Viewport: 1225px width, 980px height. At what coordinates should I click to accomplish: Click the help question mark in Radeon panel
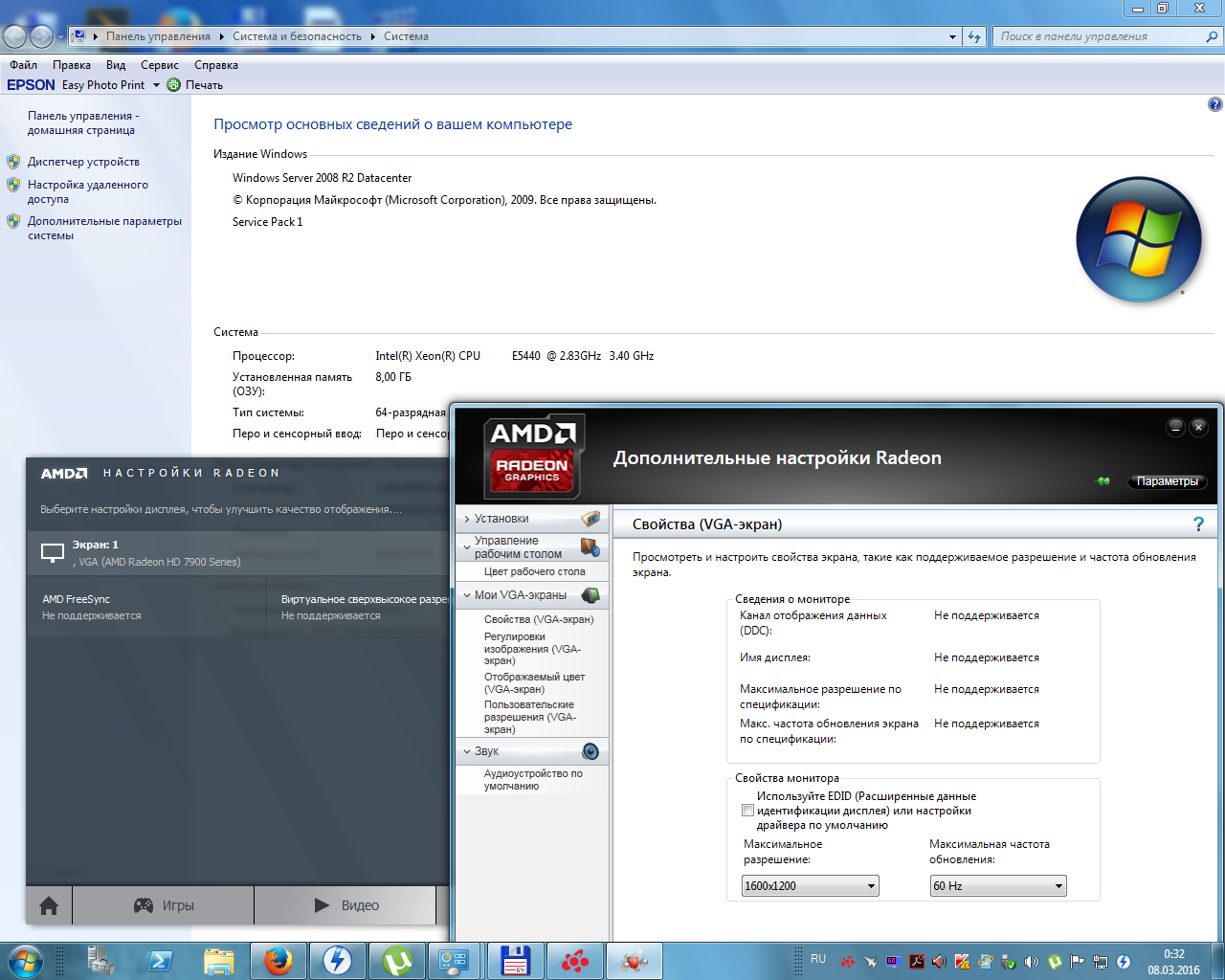tap(1198, 523)
